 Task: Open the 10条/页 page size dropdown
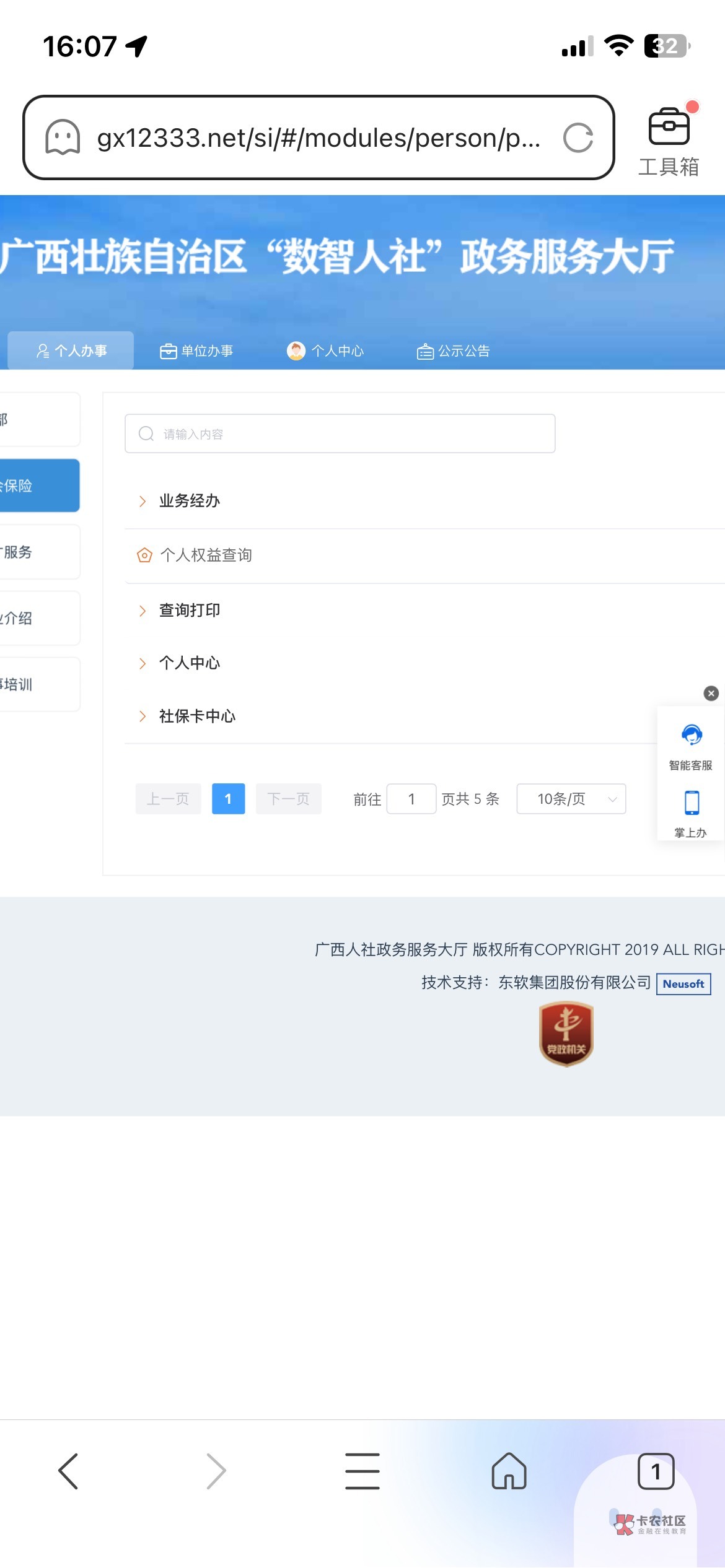point(571,799)
